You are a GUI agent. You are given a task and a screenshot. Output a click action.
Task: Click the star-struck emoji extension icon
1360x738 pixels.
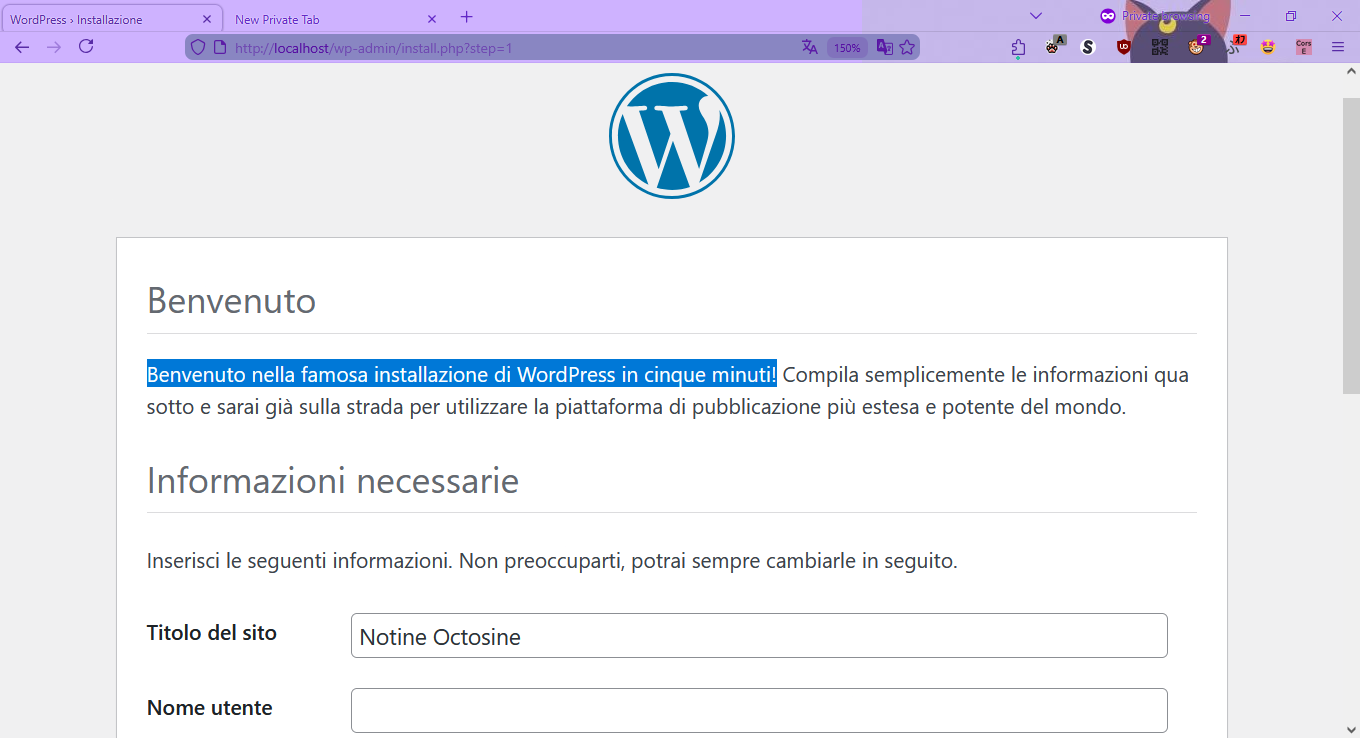1268,46
